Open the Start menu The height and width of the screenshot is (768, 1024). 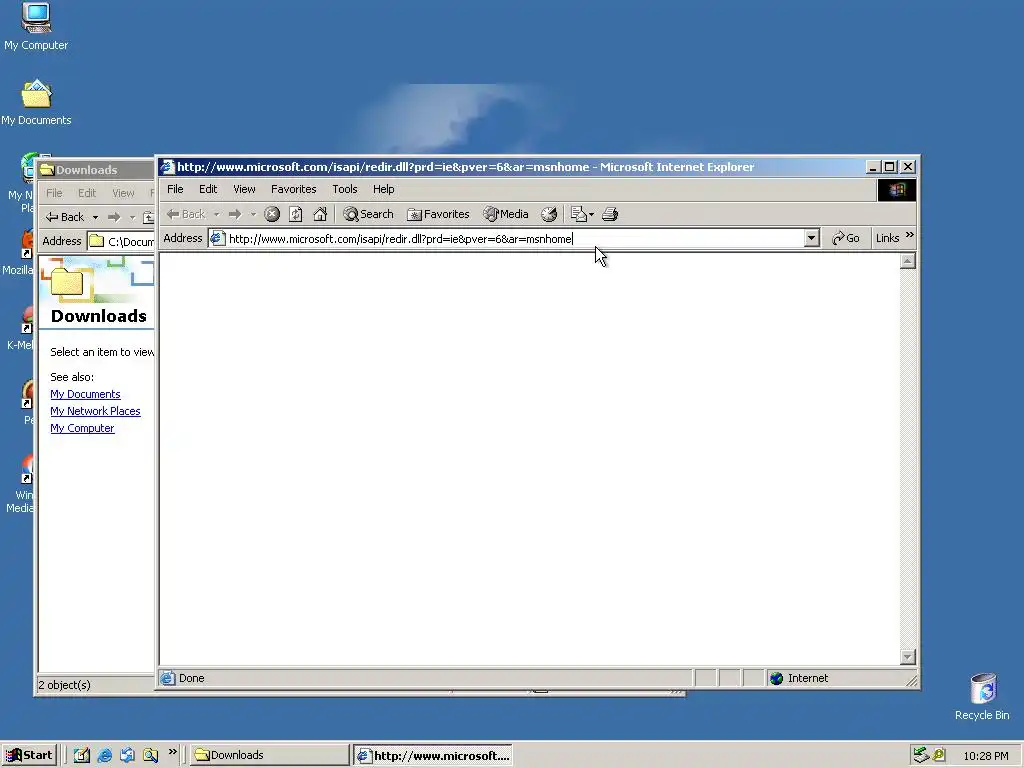(x=29, y=755)
